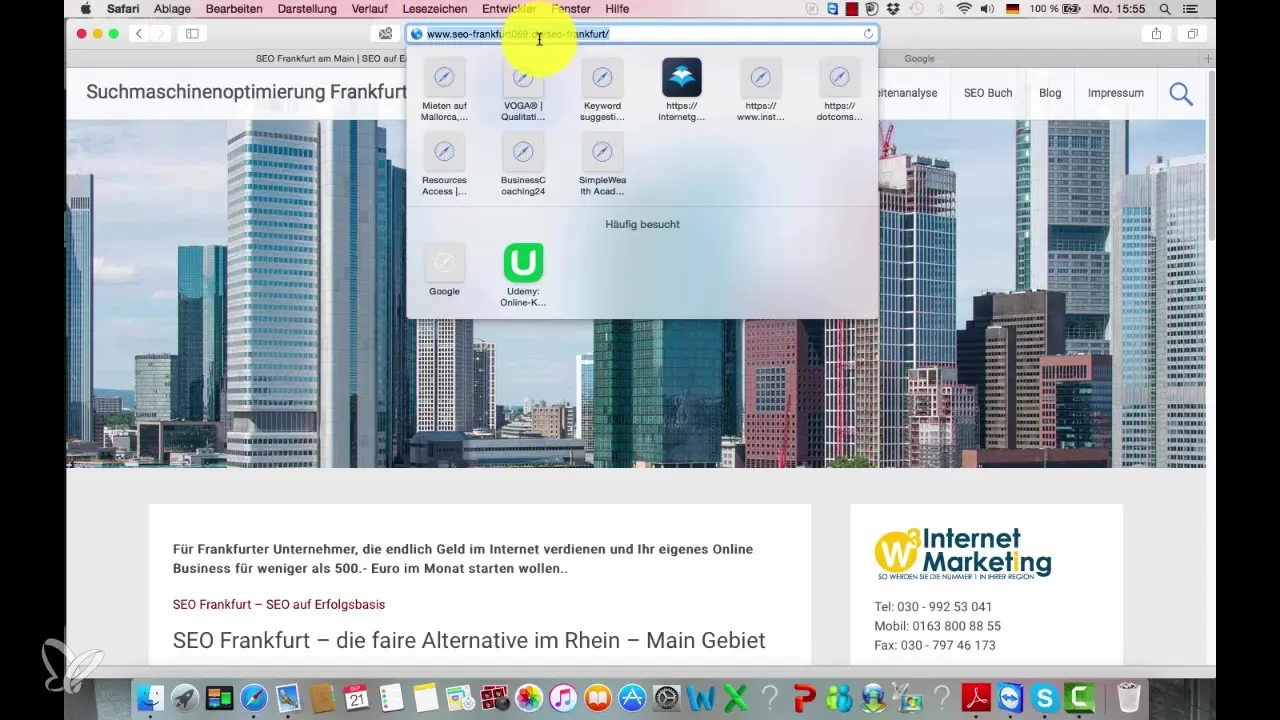Image resolution: width=1280 pixels, height=720 pixels.
Task: Open the Trash in the Dock
Action: pos(1129,697)
